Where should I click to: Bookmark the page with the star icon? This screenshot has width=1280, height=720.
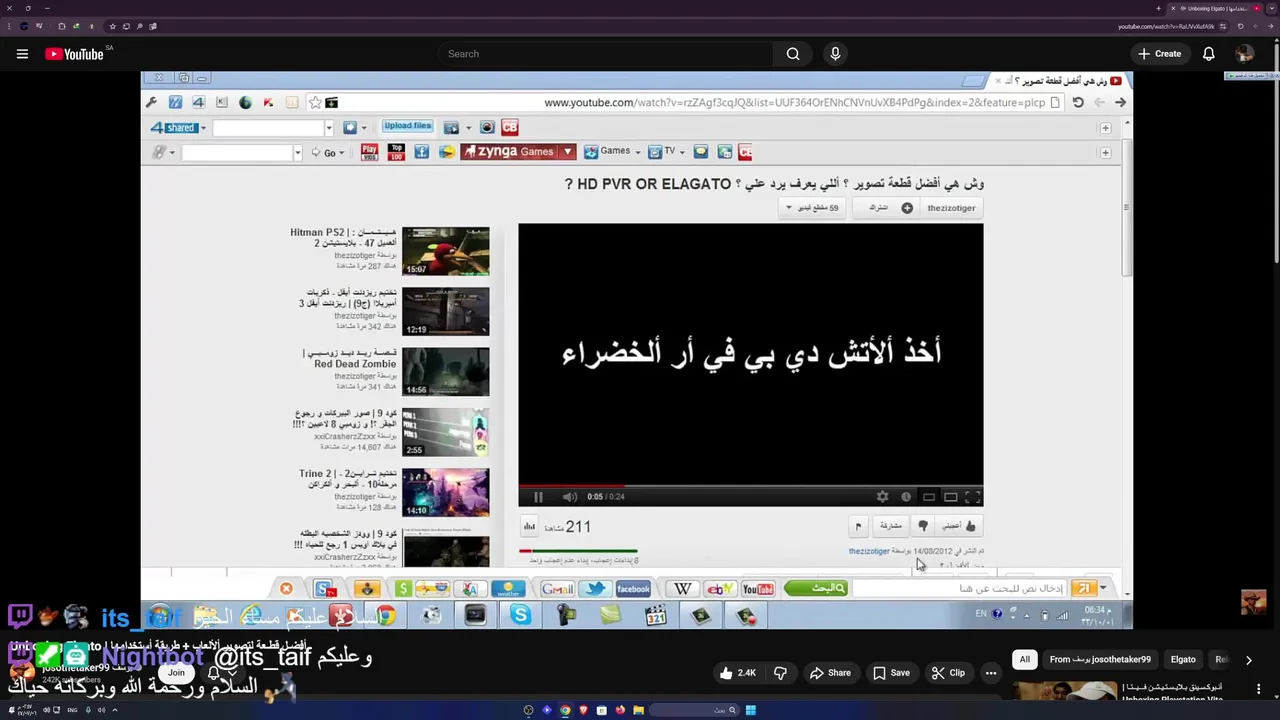[315, 102]
